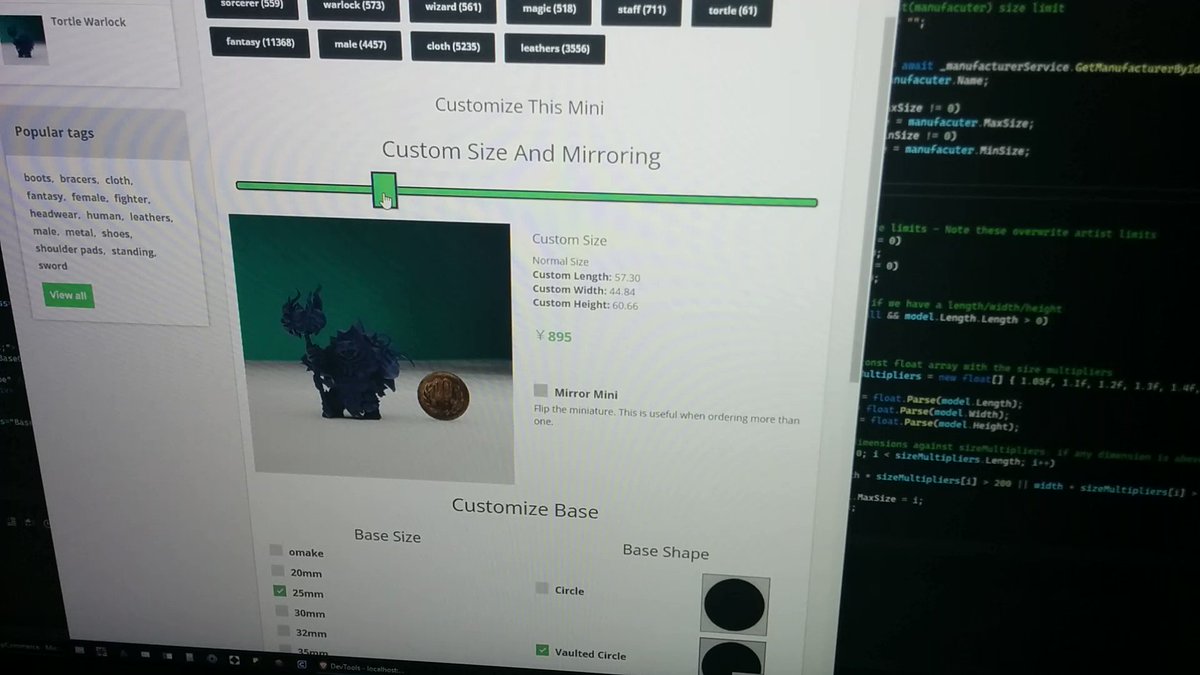Click the Vaulted Circle shape preview image
Viewport: 1200px width, 675px height.
(x=733, y=656)
